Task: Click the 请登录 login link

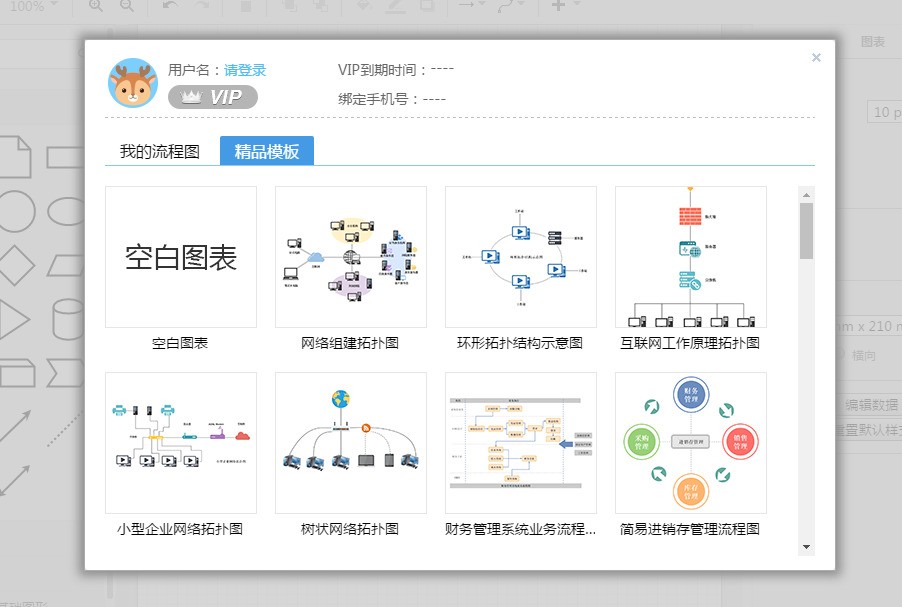Action: coord(245,70)
